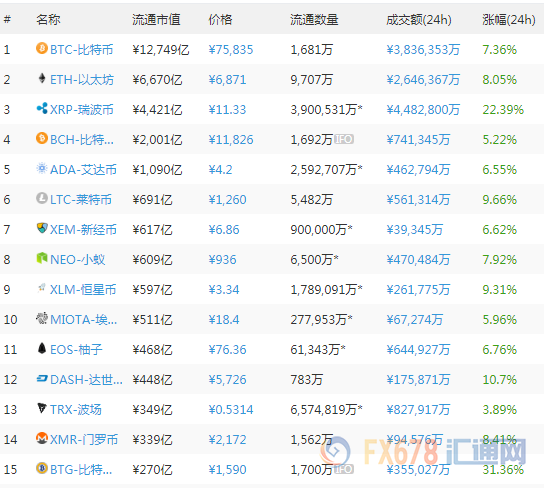Screen dimensions: 544x488
Task: Click the TRX Tron icon
Action: point(42,408)
